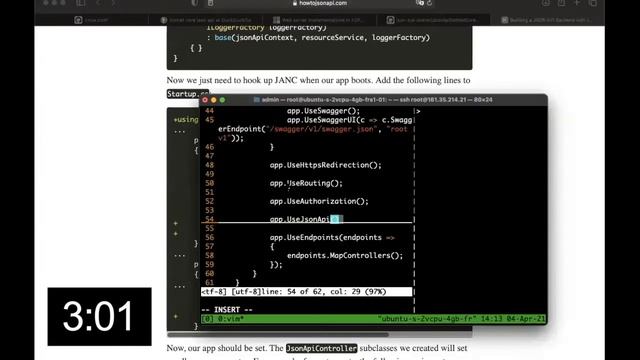Click the green zoom button of terminal
This screenshot has width=640, height=360.
(x=222, y=100)
